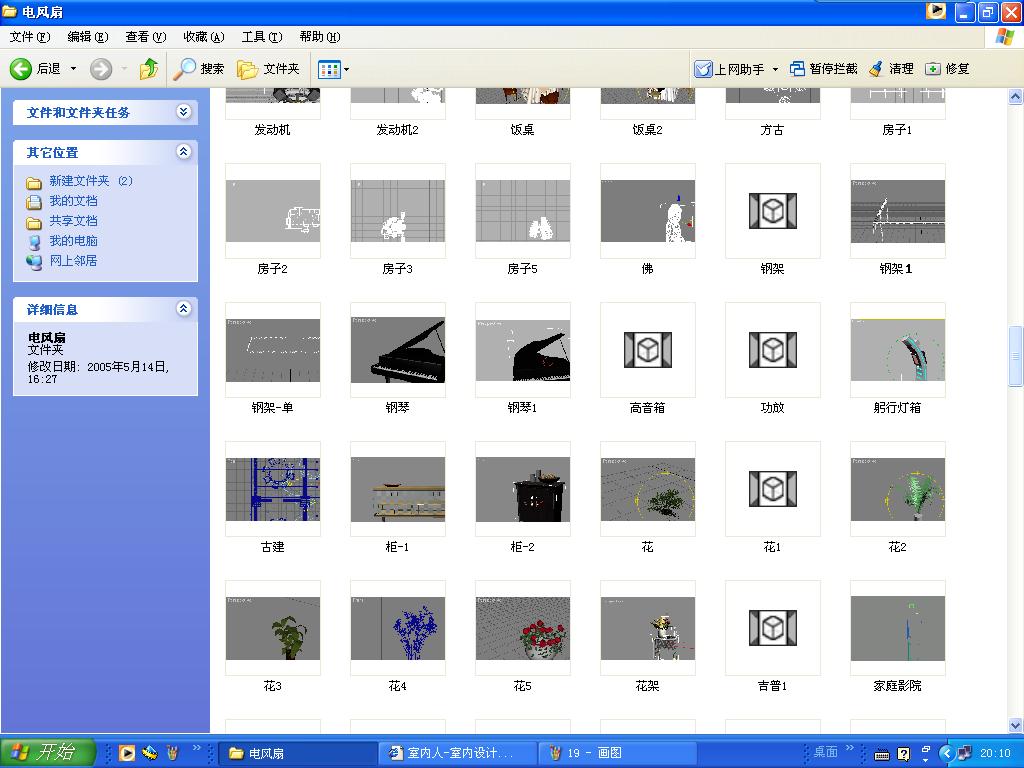Select the 家庭影院 thumbnail
The image size is (1024, 768).
pos(897,628)
